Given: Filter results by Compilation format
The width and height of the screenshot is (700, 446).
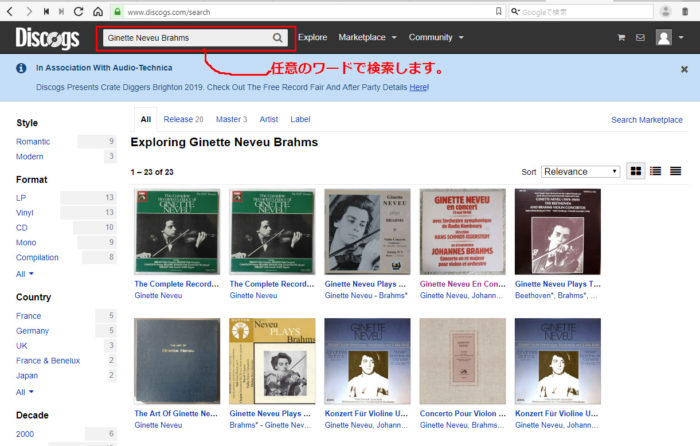Looking at the screenshot, I should [x=37, y=257].
